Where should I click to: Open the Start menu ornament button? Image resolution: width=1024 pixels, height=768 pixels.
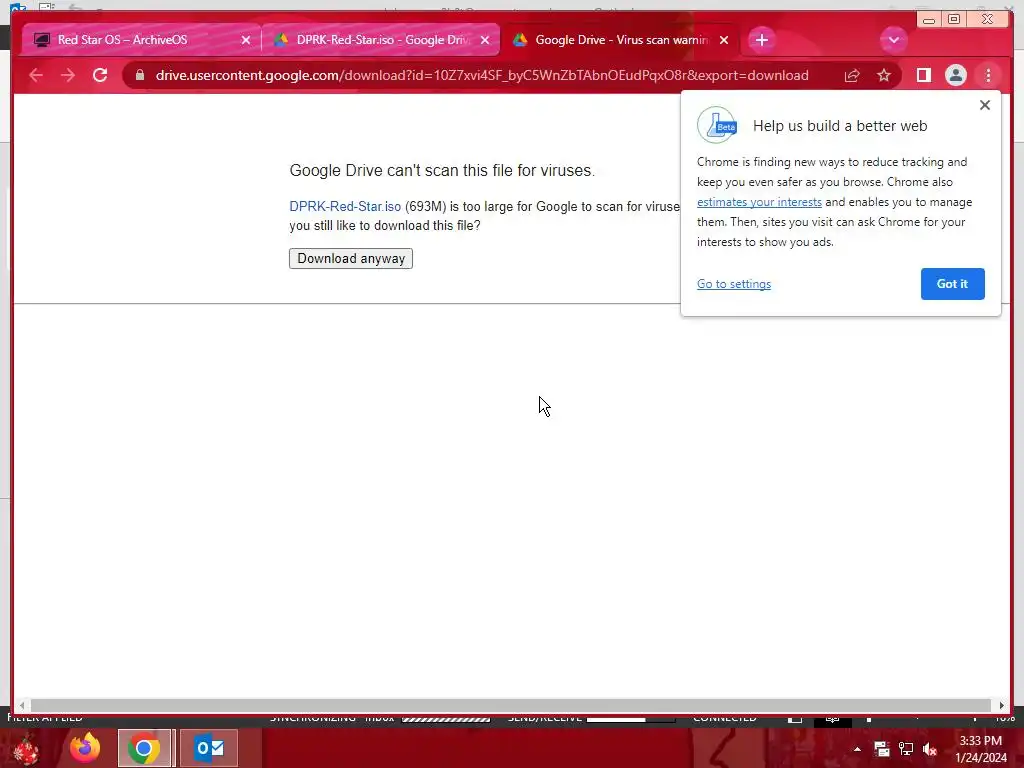click(x=26, y=749)
